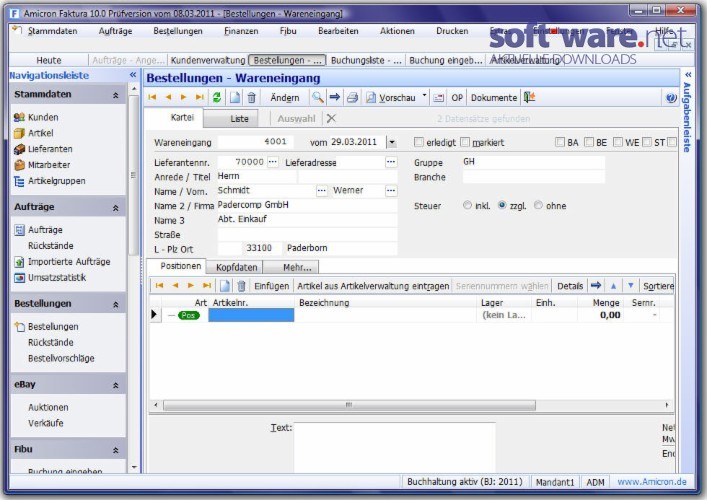Collapse the eBay sidebar section
This screenshot has height=500, width=707.
pos(115,385)
